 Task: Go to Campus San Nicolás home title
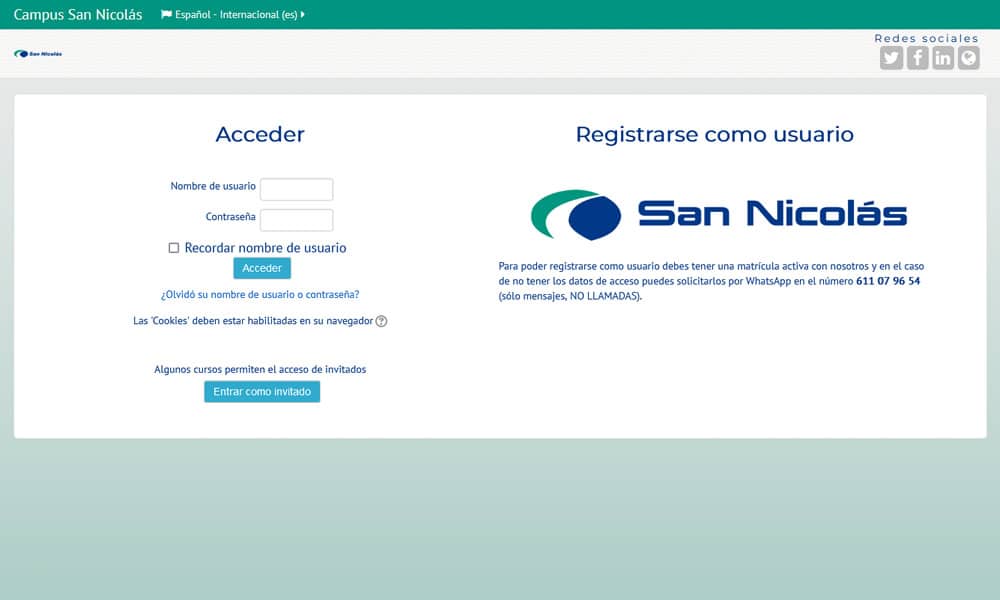(x=78, y=15)
